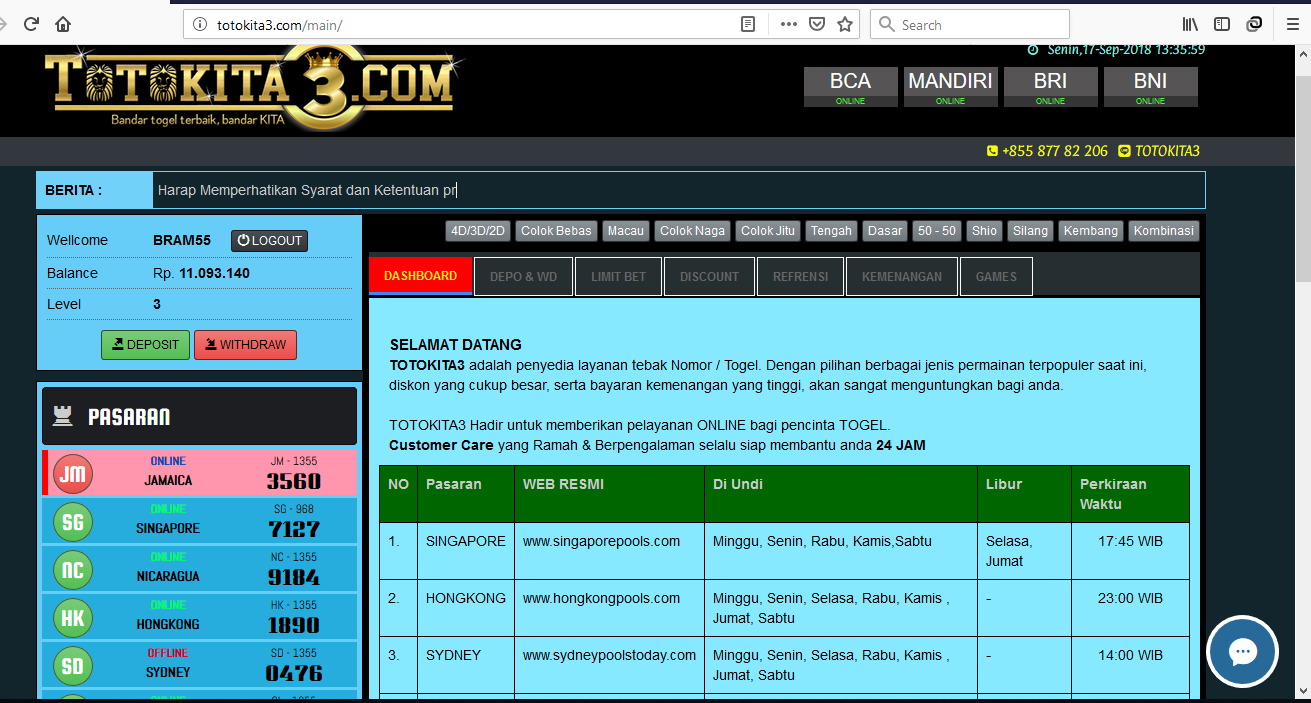This screenshot has height=703, width=1311.
Task: Choose the Colok Naga game type
Action: (692, 231)
